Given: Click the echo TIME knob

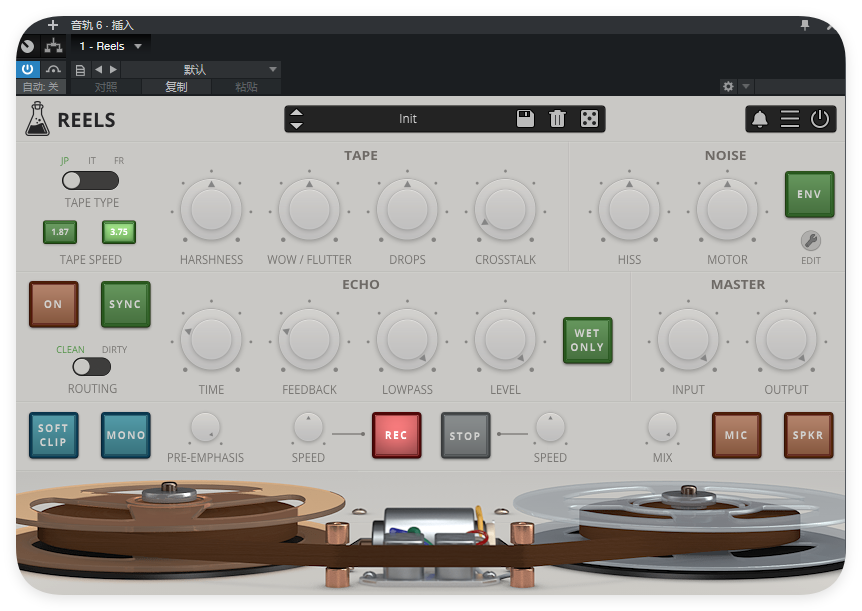Looking at the screenshot, I should [211, 340].
